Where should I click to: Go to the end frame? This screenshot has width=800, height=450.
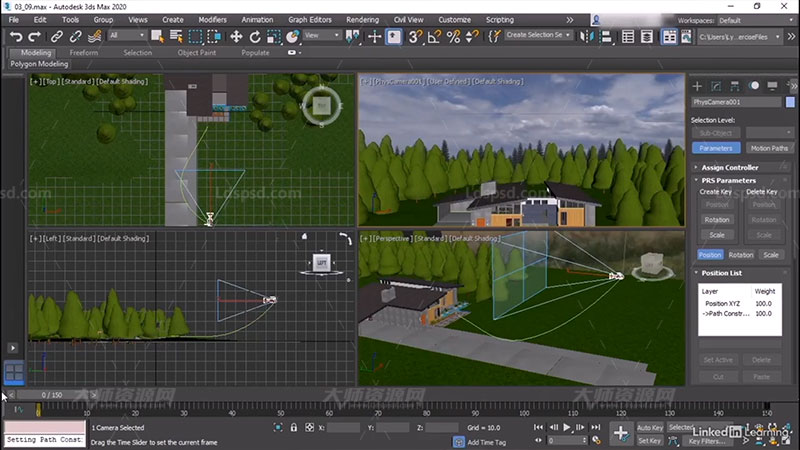point(595,427)
